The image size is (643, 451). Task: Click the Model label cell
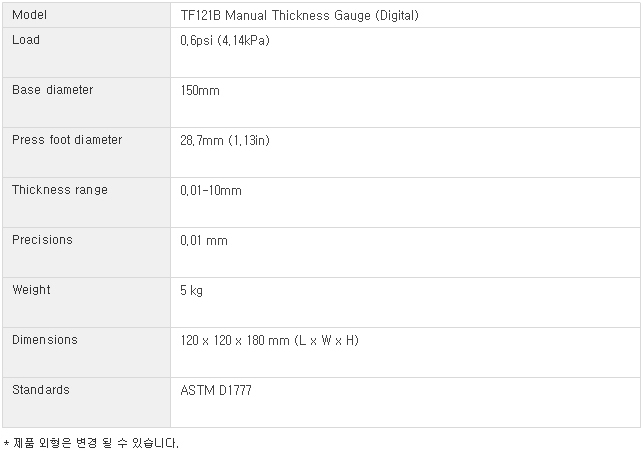coord(87,15)
